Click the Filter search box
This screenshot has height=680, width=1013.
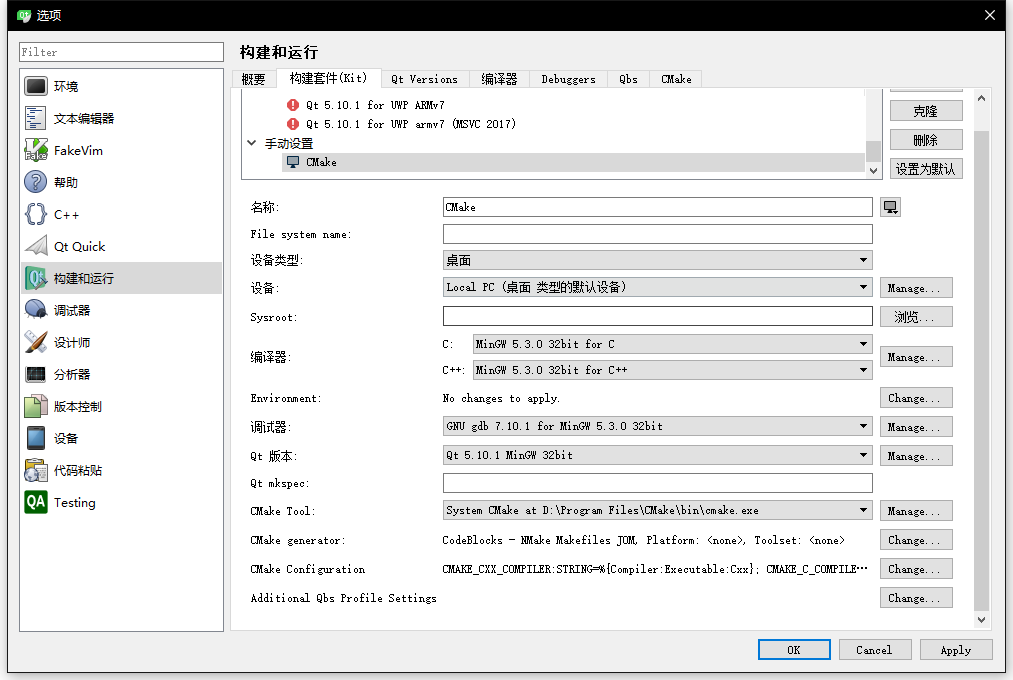[120, 51]
